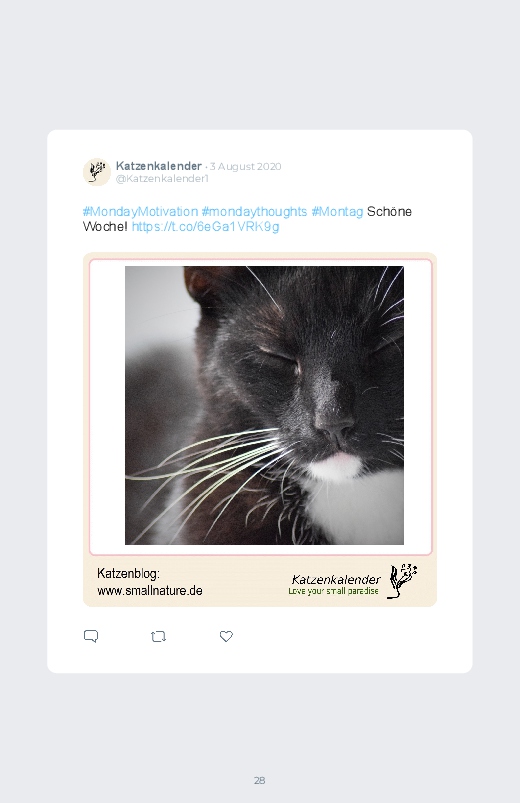Click the reply speech bubble icon
Screen dimensions: 520x803
click(x=91, y=636)
